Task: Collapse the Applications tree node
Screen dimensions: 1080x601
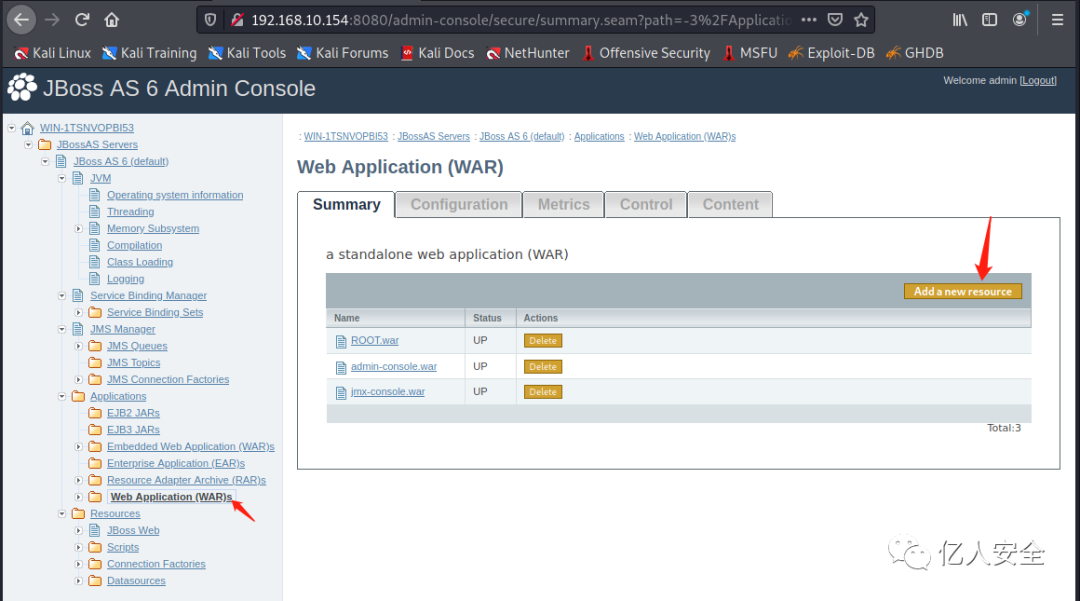Action: point(62,397)
